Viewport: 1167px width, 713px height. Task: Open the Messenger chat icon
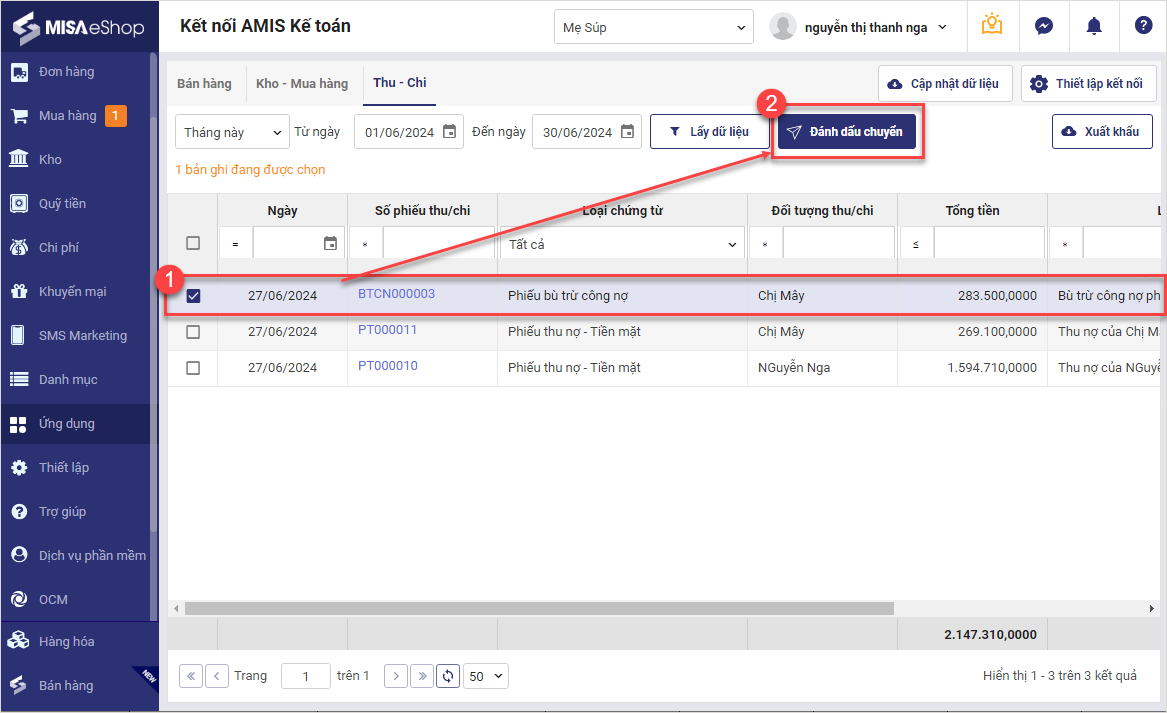pos(1043,26)
